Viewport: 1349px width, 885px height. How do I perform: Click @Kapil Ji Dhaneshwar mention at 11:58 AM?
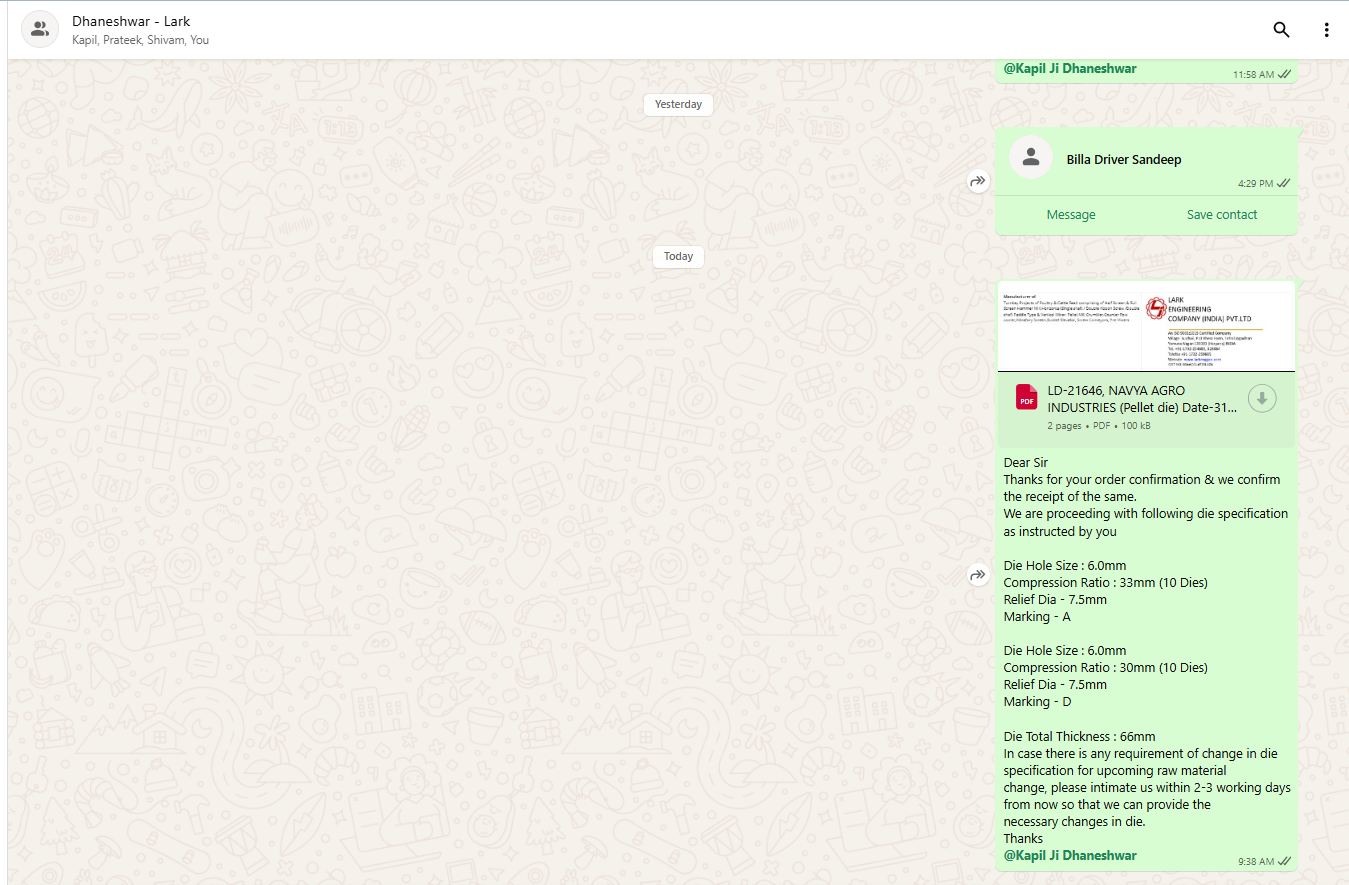[x=1070, y=69]
